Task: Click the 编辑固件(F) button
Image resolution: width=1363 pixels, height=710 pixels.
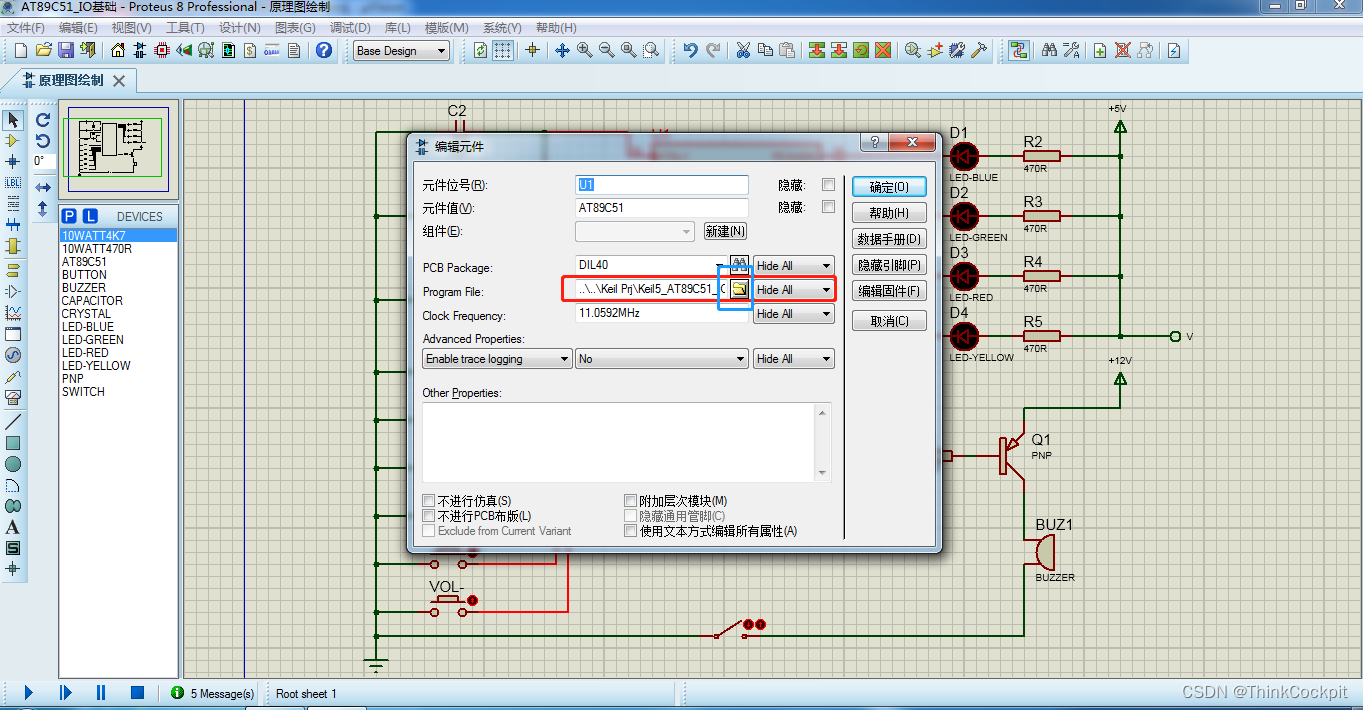Action: 889,291
